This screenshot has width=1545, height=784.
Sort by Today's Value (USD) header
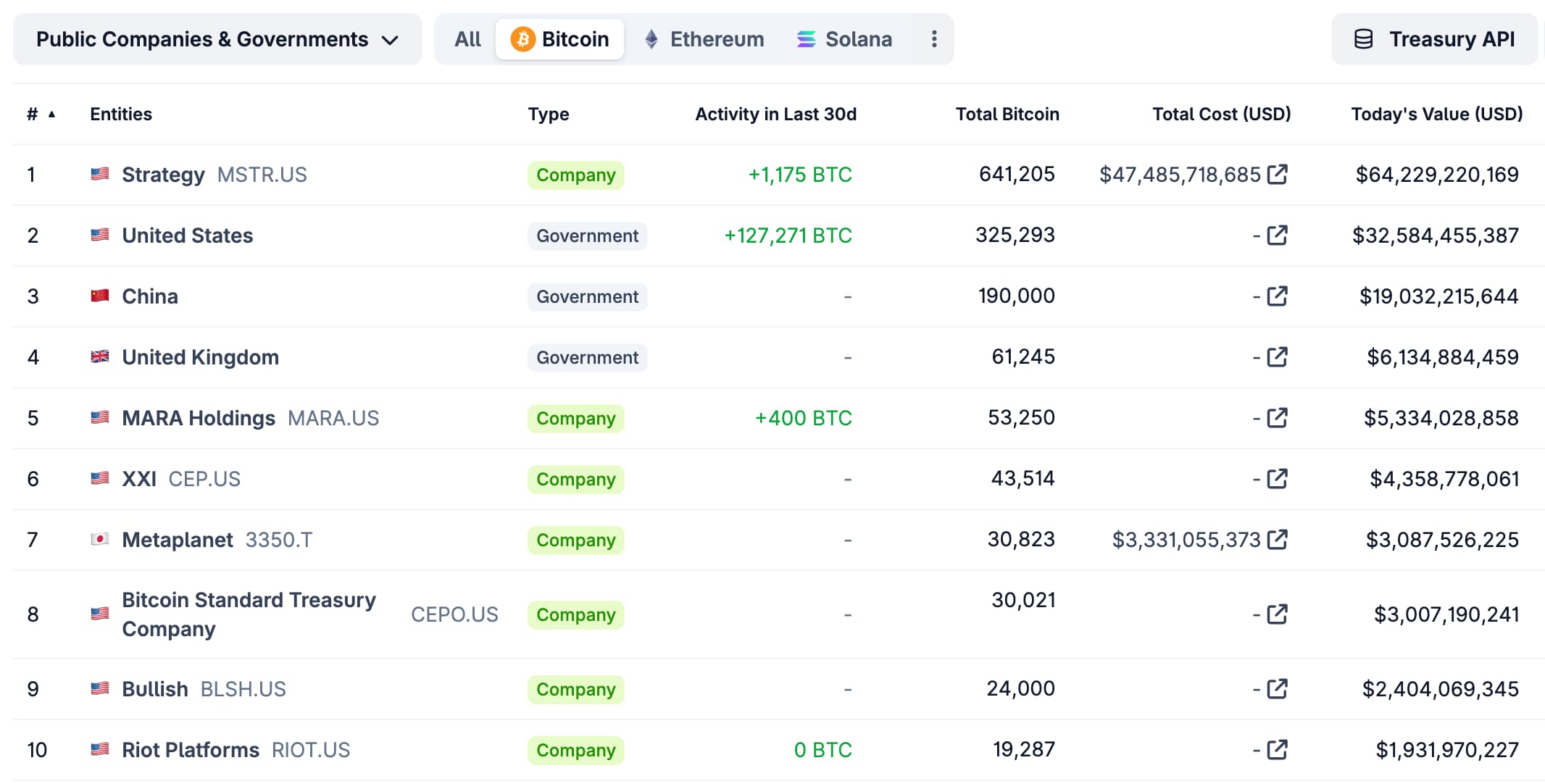[1437, 114]
